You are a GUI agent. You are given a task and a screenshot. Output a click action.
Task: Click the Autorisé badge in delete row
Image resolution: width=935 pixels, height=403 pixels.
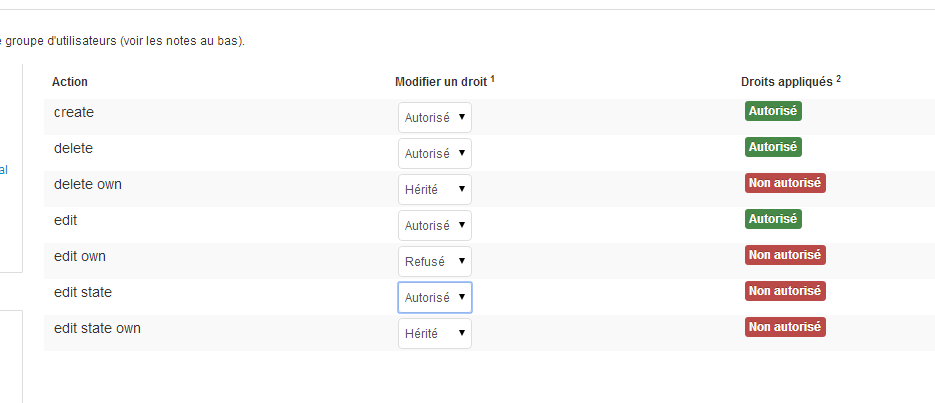tap(773, 147)
